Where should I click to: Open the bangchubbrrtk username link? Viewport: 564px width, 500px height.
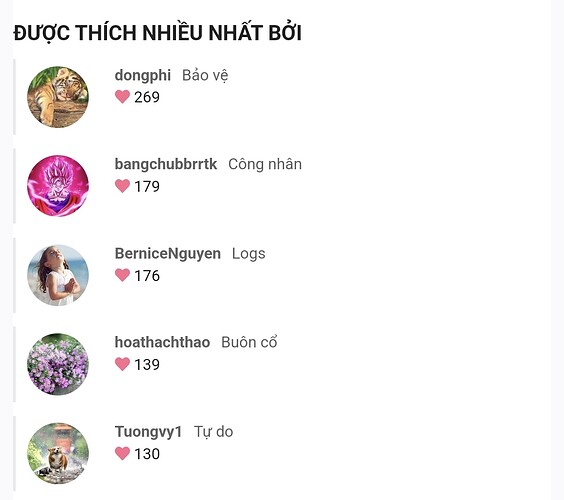pos(166,164)
